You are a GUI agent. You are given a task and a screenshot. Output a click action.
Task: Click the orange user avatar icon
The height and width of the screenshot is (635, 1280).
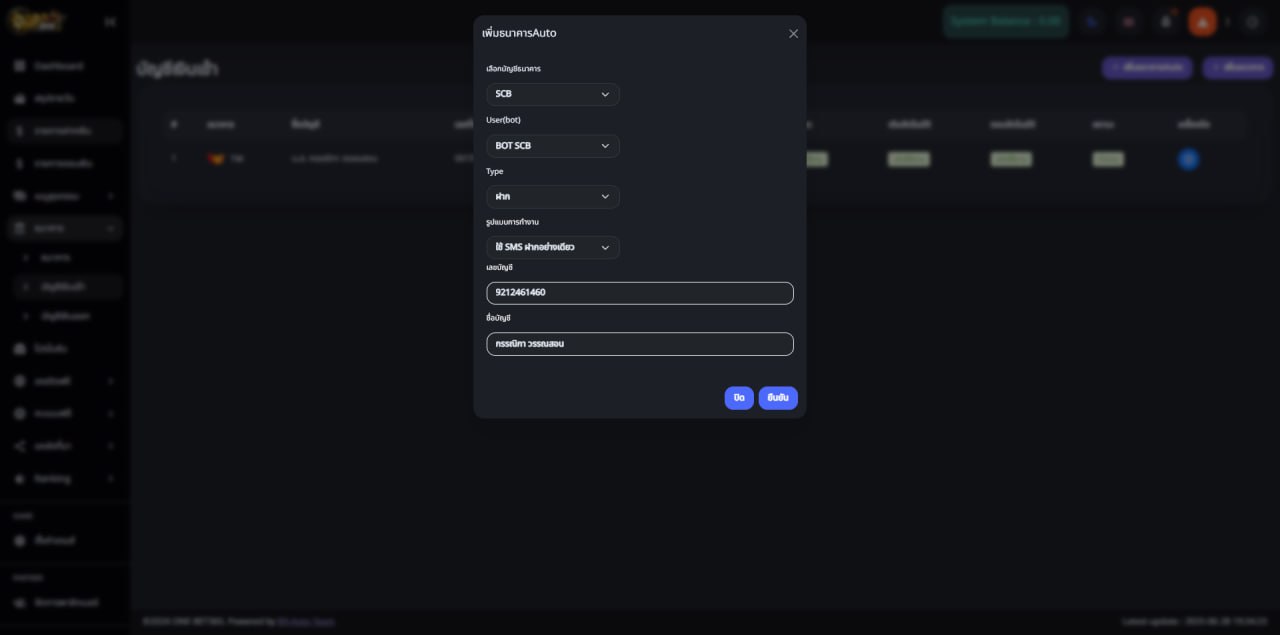point(1201,21)
